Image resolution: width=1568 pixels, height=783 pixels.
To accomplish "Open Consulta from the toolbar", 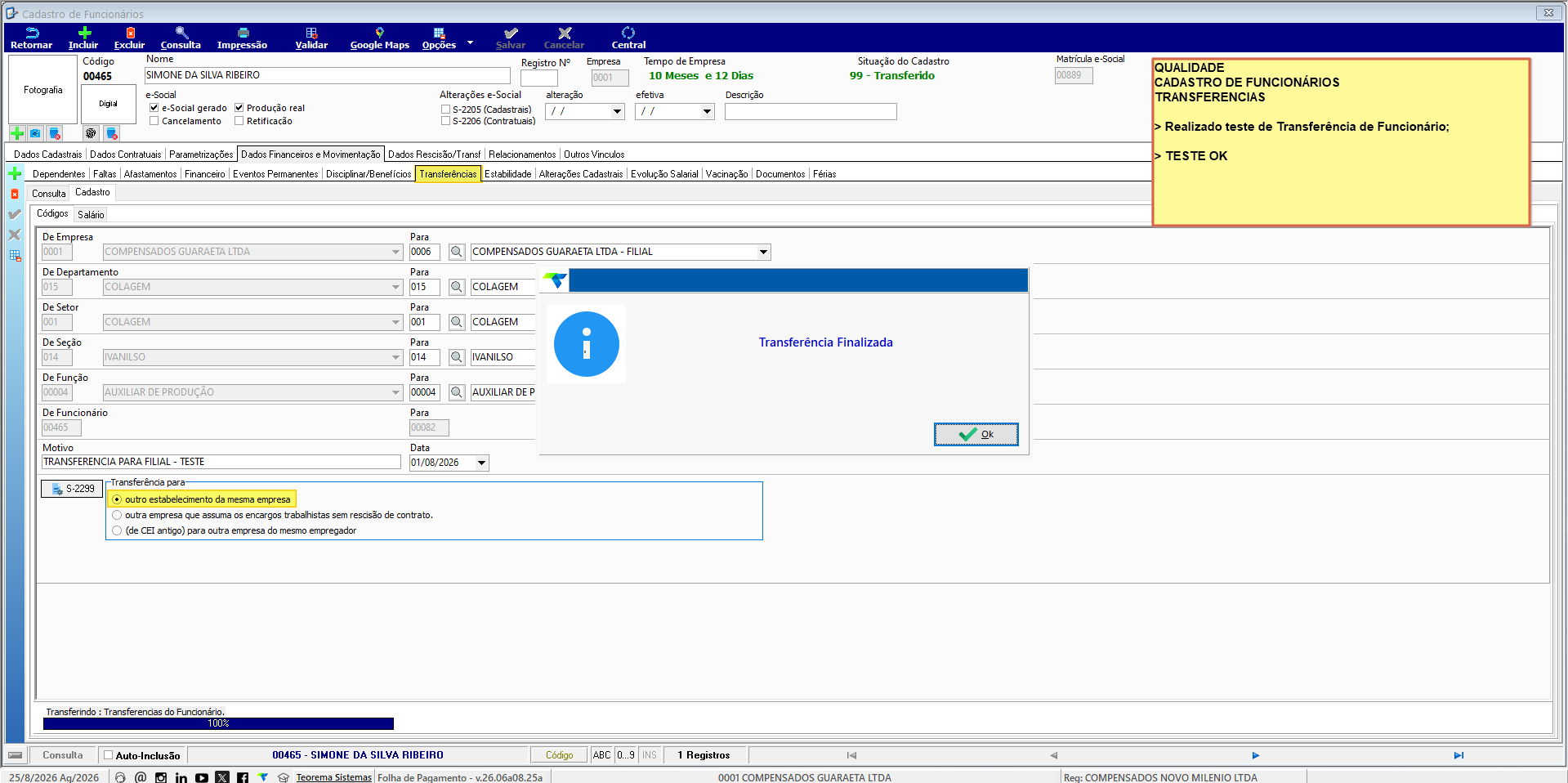I will tap(181, 38).
